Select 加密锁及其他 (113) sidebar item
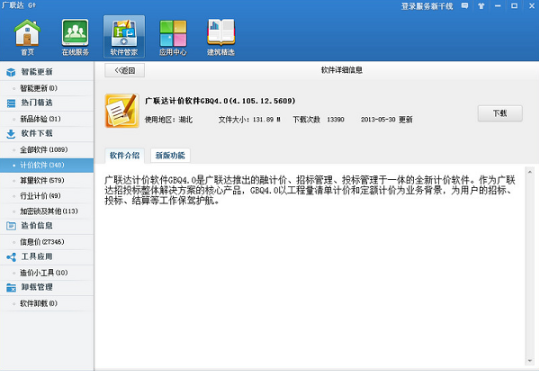The height and width of the screenshot is (371, 539). pyautogui.click(x=47, y=211)
